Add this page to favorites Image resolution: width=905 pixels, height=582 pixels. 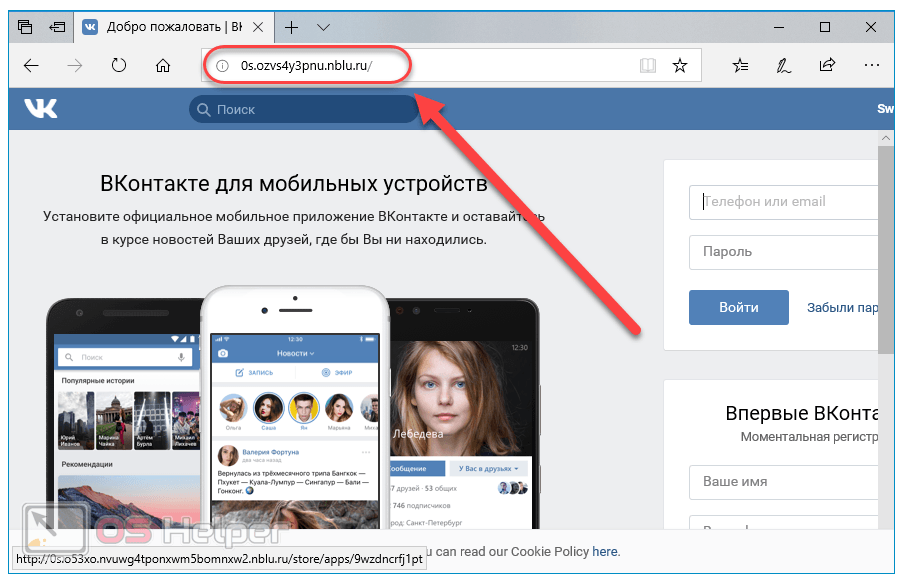[x=680, y=66]
